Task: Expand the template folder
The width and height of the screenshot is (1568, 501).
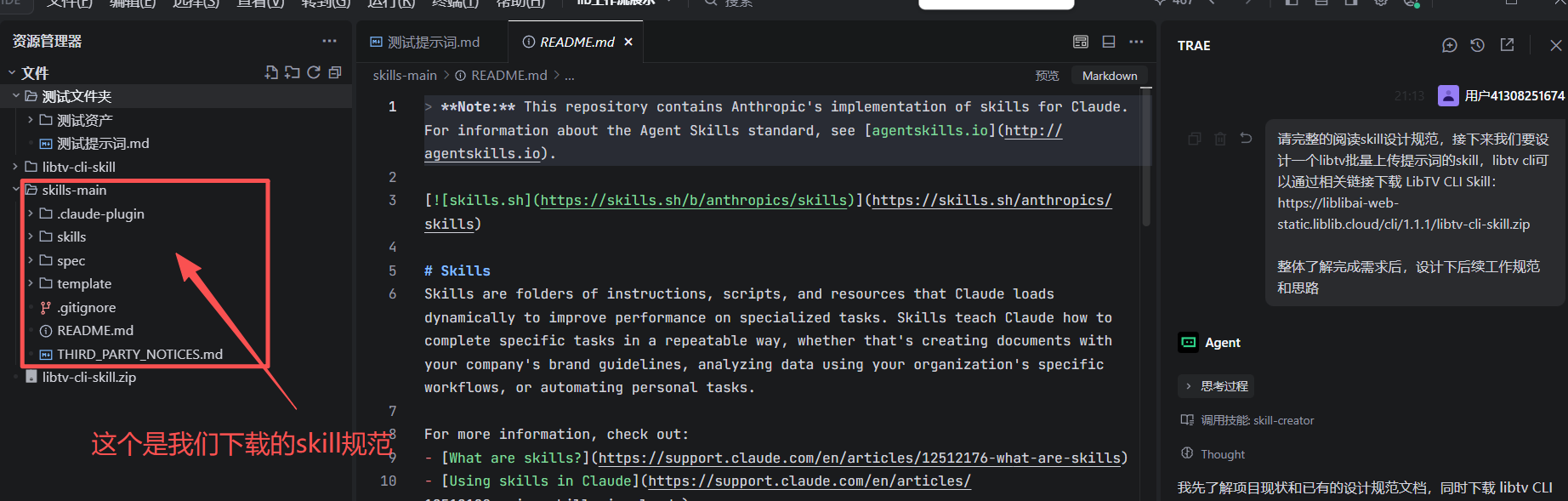Action: (31, 283)
